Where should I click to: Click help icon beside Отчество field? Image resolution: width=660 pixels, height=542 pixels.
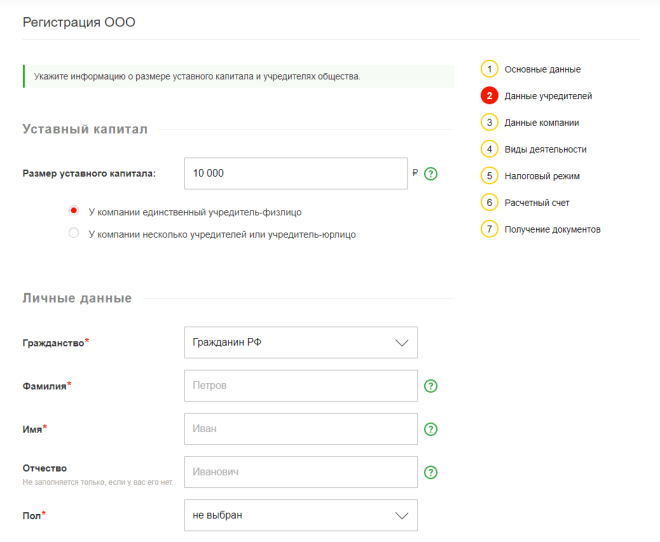coord(431,472)
